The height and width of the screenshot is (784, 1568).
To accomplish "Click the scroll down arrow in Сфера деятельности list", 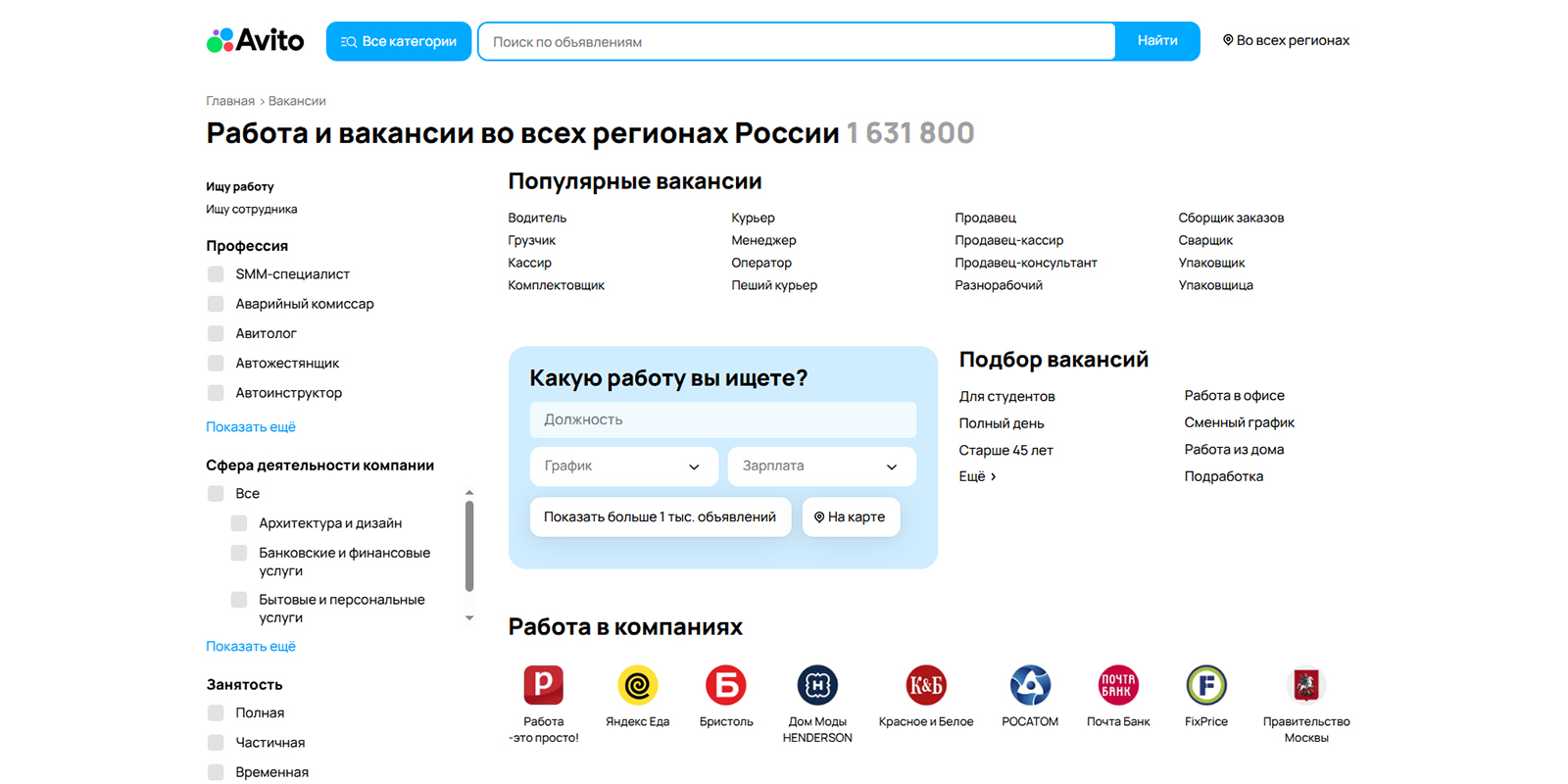I will click(x=469, y=618).
